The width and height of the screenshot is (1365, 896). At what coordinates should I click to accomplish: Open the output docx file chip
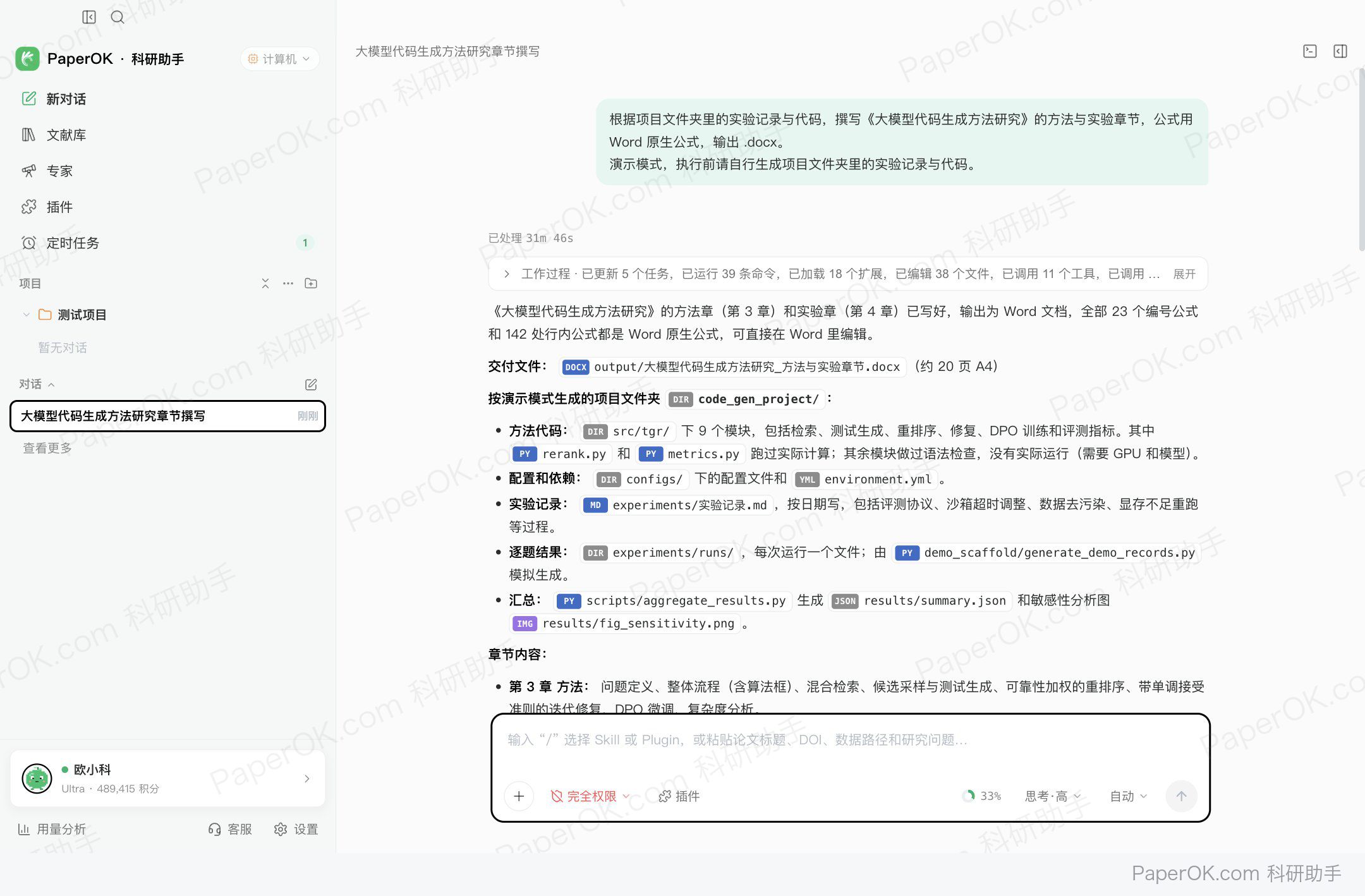coord(733,366)
